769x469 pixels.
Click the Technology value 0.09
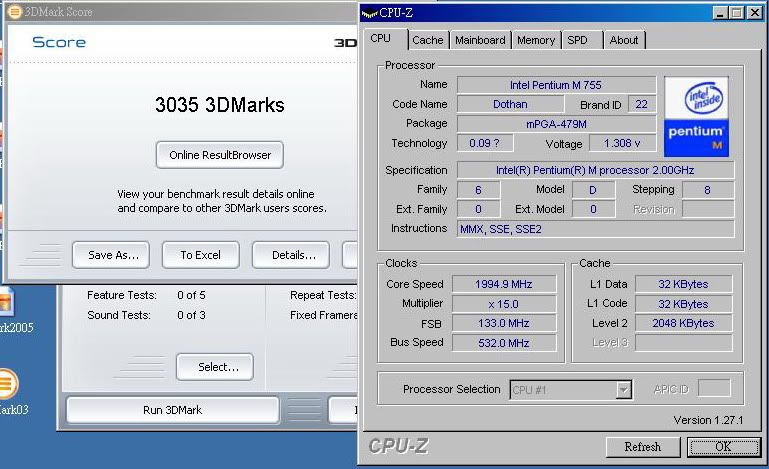(x=485, y=143)
